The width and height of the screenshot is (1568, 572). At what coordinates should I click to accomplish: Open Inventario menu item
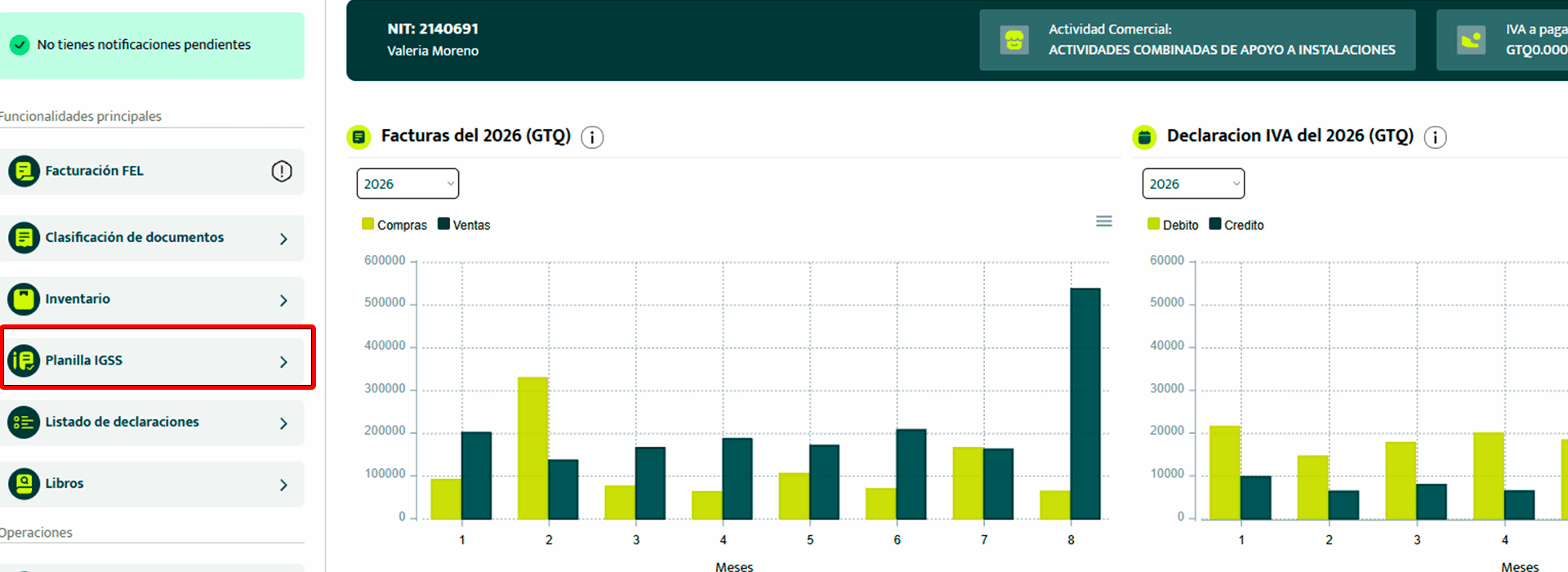click(152, 299)
